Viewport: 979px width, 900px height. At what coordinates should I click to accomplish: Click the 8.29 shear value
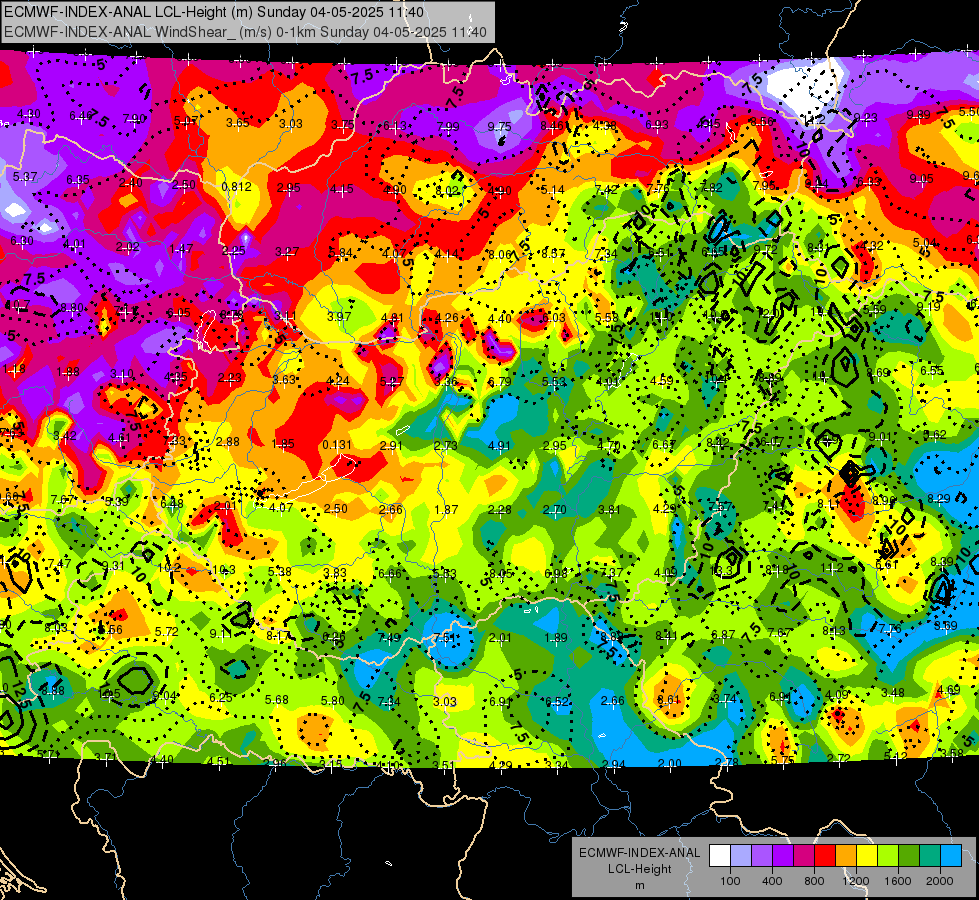click(938, 498)
